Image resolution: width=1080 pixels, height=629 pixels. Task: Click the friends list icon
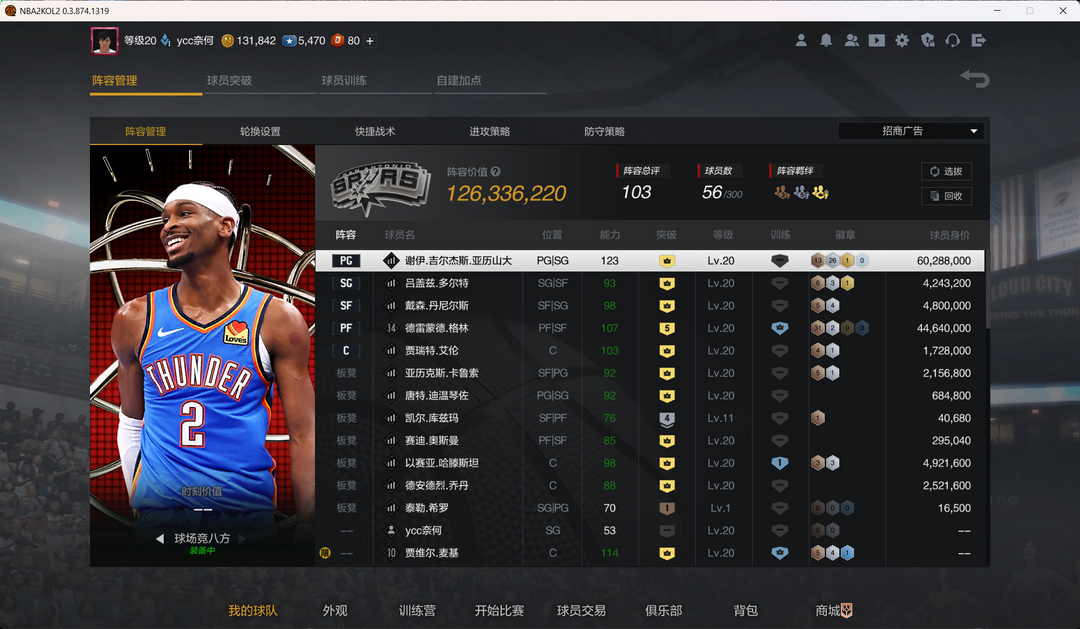851,41
